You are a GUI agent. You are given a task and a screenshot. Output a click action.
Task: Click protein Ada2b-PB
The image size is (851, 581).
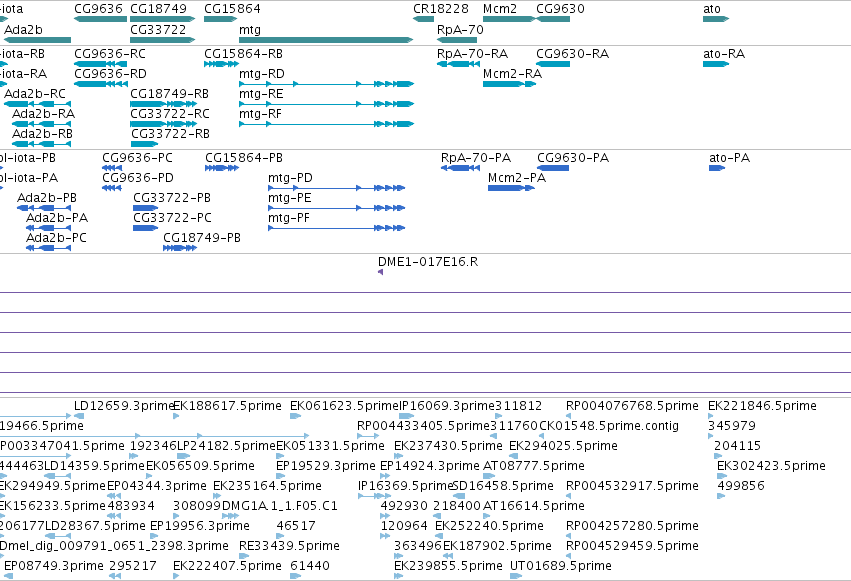tap(44, 208)
